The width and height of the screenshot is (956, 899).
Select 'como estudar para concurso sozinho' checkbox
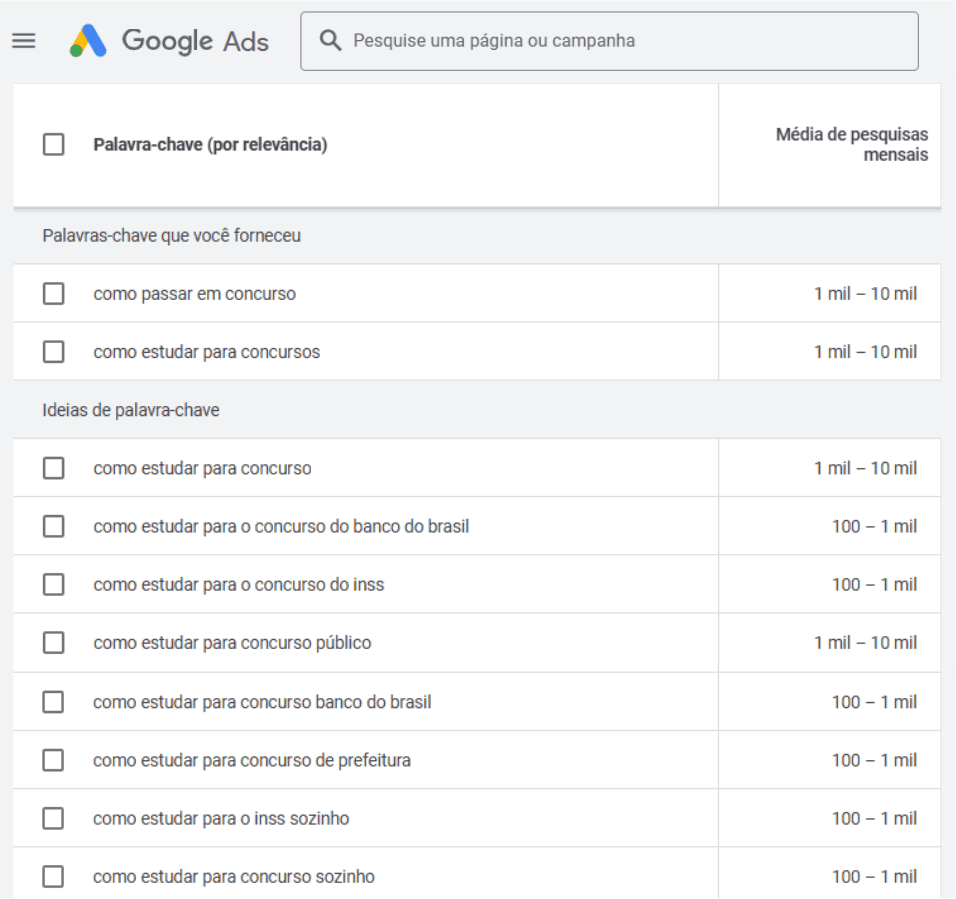[54, 877]
